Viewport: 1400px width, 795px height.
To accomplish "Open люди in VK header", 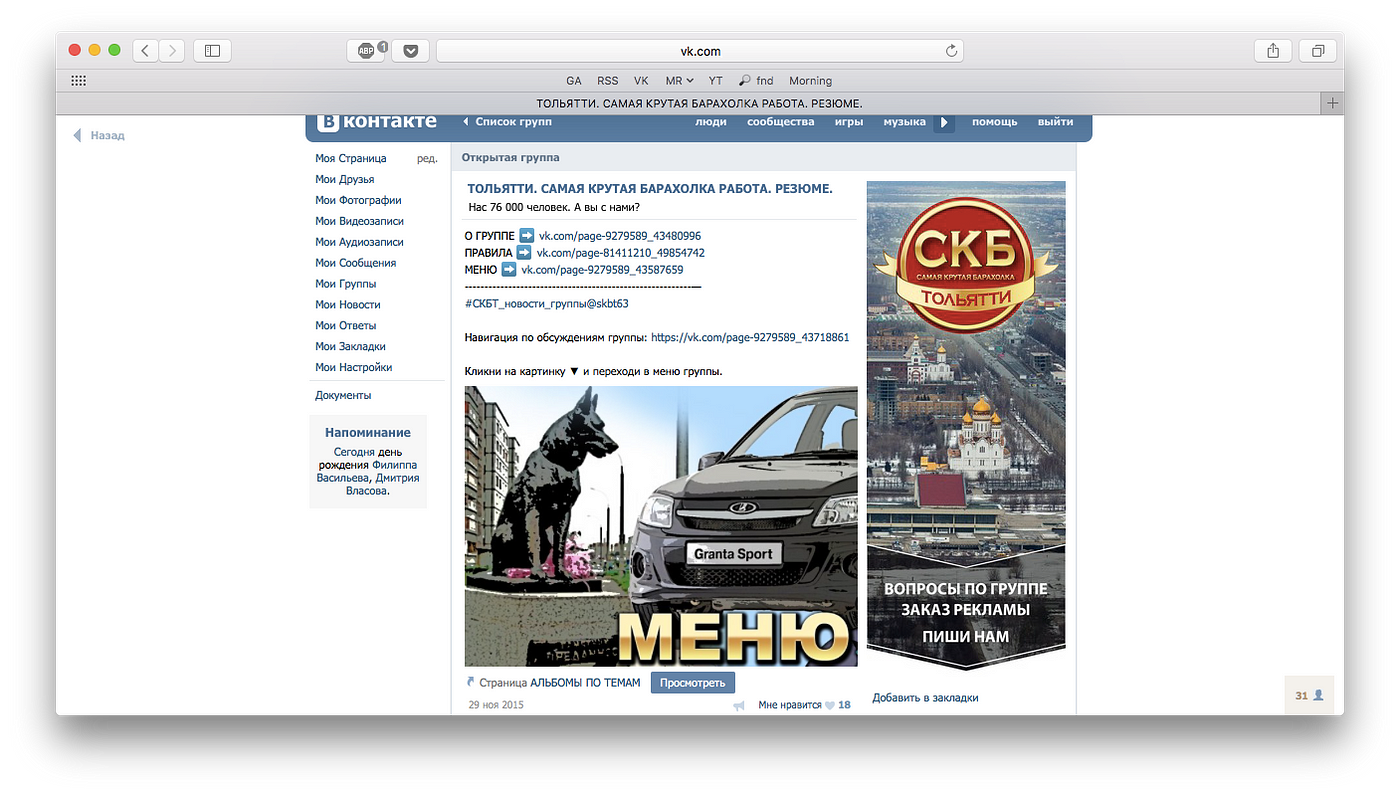I will 711,122.
